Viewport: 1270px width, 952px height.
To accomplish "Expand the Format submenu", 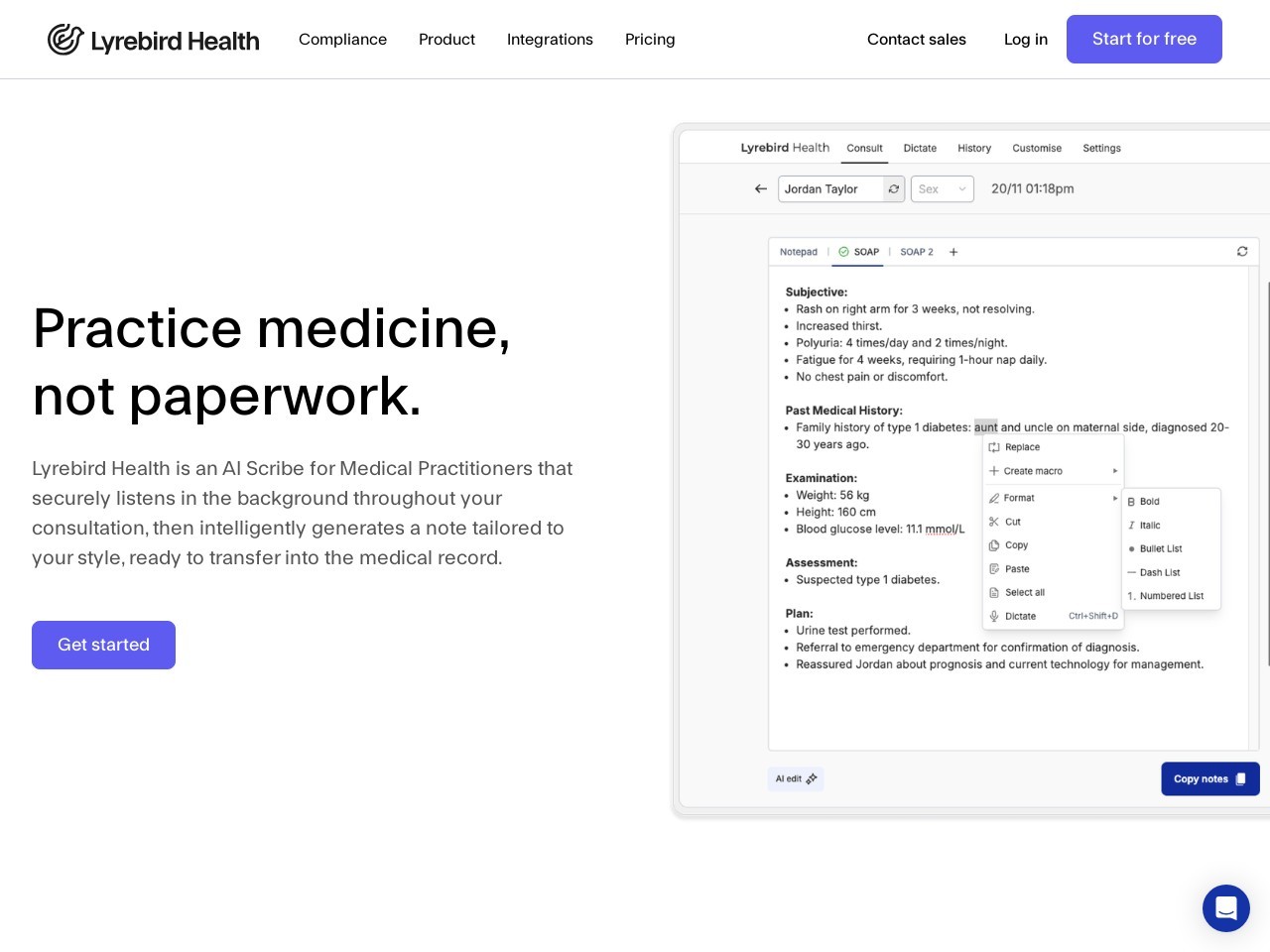I will pyautogui.click(x=1053, y=498).
